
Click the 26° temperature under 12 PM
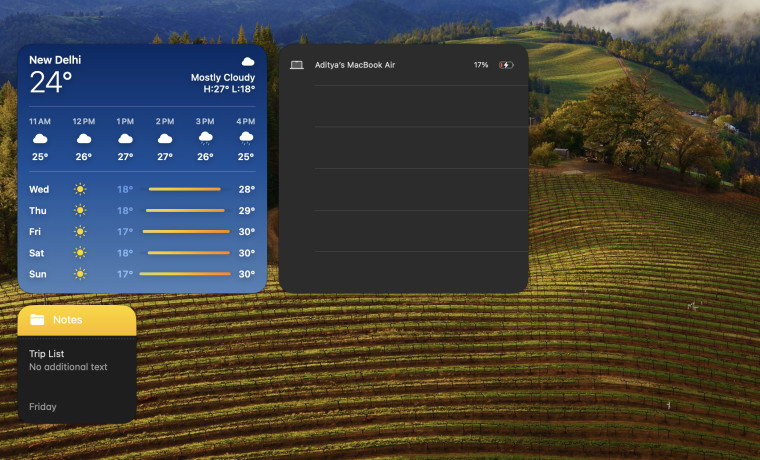pyautogui.click(x=84, y=157)
